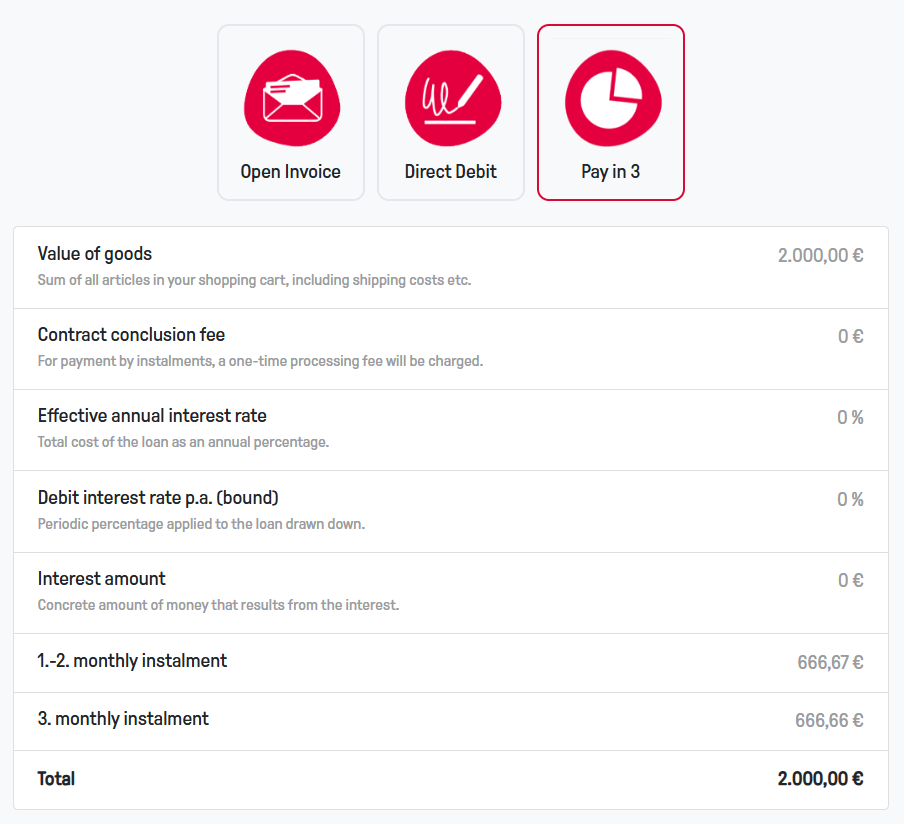This screenshot has height=824, width=904.
Task: Click the Debit interest rate p.a. heading
Action: [158, 498]
